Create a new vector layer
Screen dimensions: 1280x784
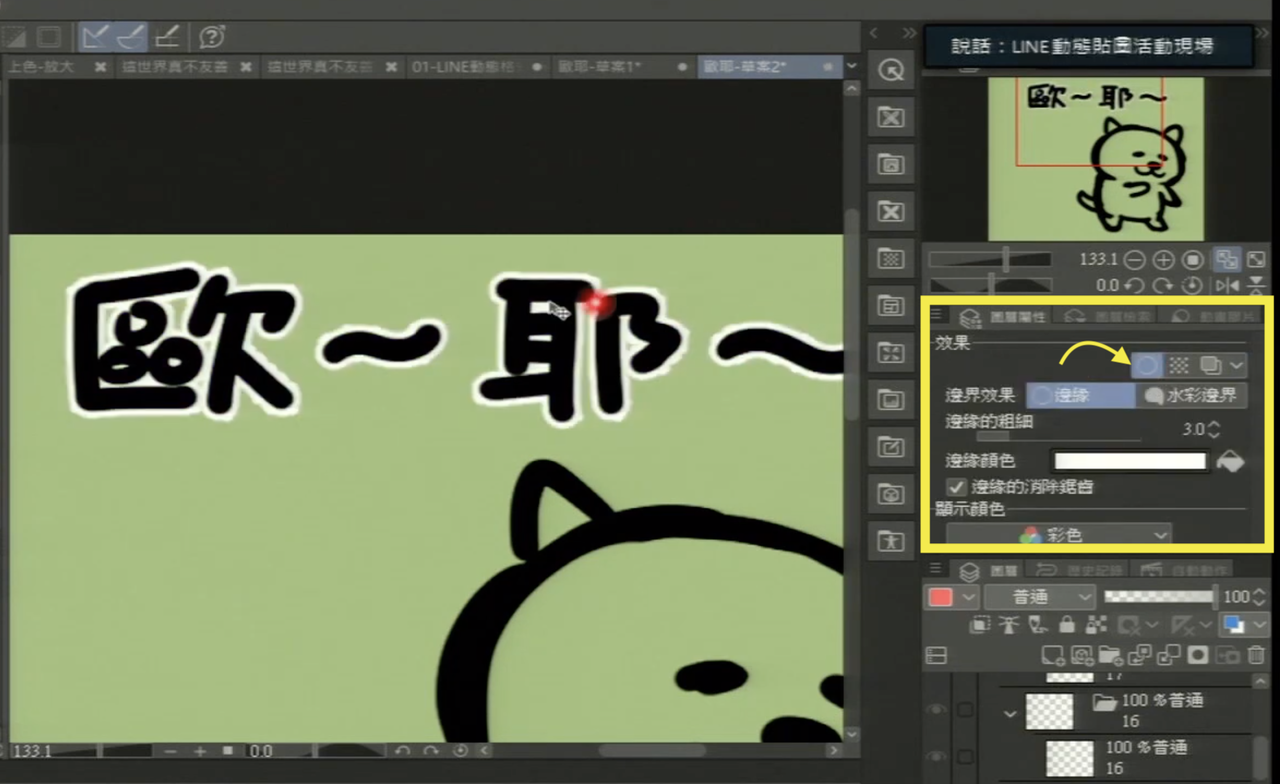click(x=1081, y=656)
